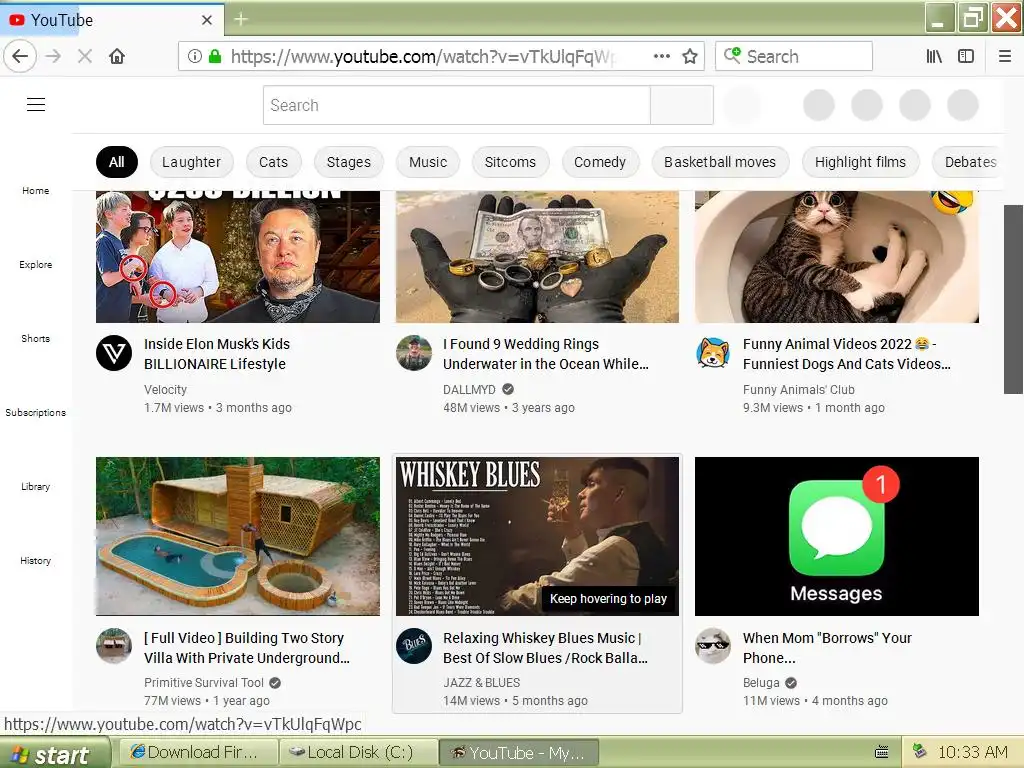Select the Music filter chip
This screenshot has height=768, width=1024.
coord(428,162)
